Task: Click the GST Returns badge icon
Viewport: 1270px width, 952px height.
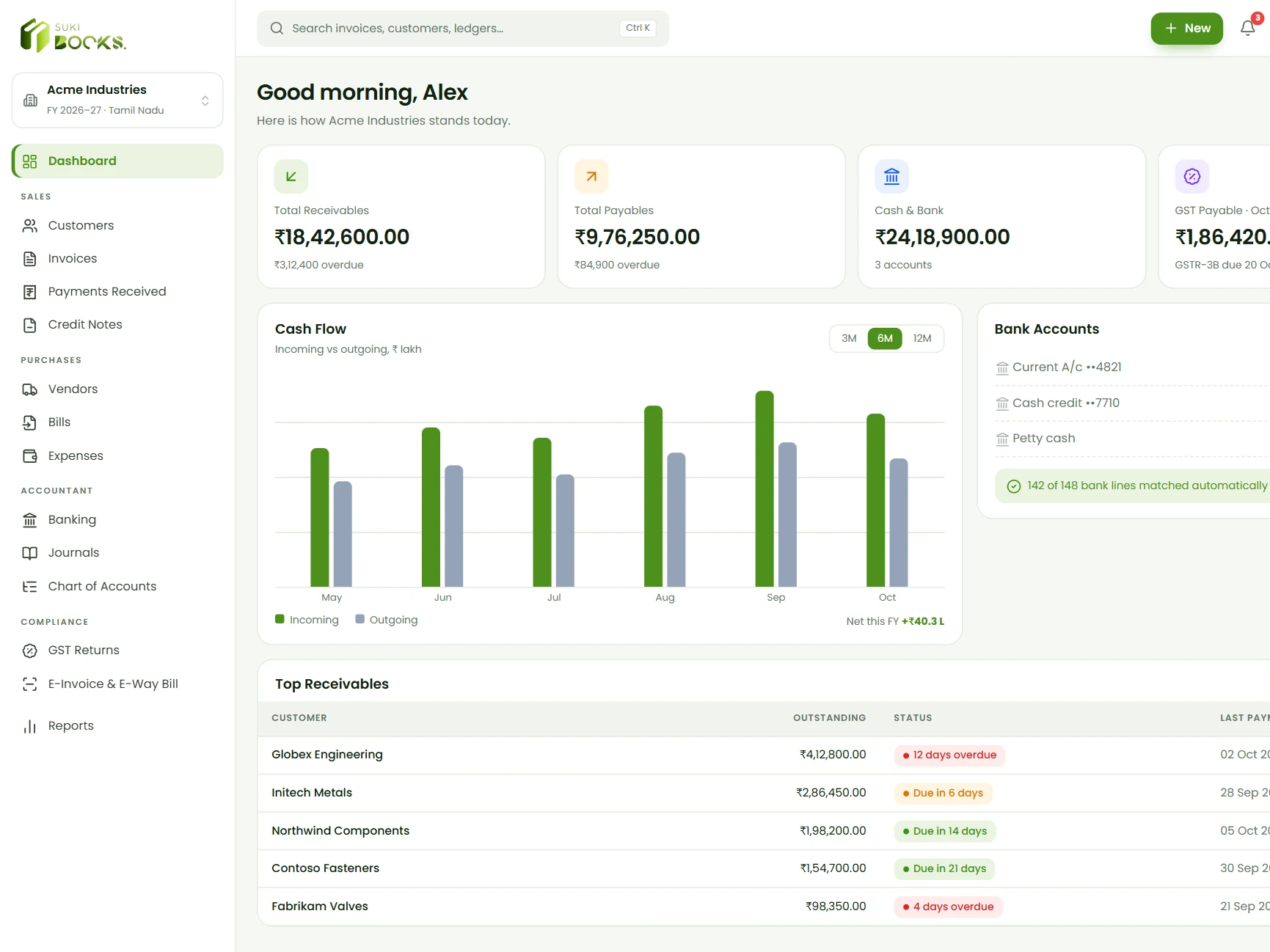Action: click(x=29, y=651)
